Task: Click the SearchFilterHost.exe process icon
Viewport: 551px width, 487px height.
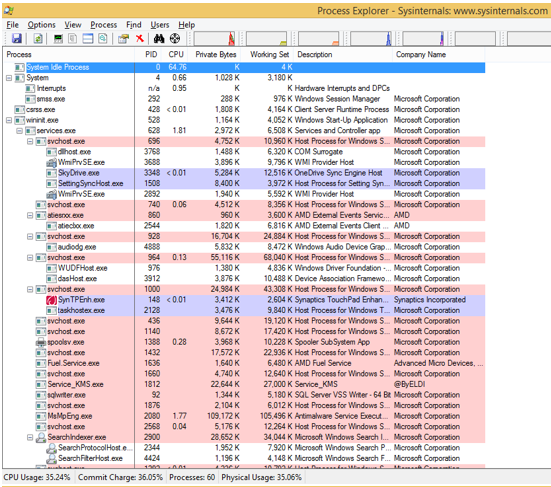Action: (x=52, y=458)
